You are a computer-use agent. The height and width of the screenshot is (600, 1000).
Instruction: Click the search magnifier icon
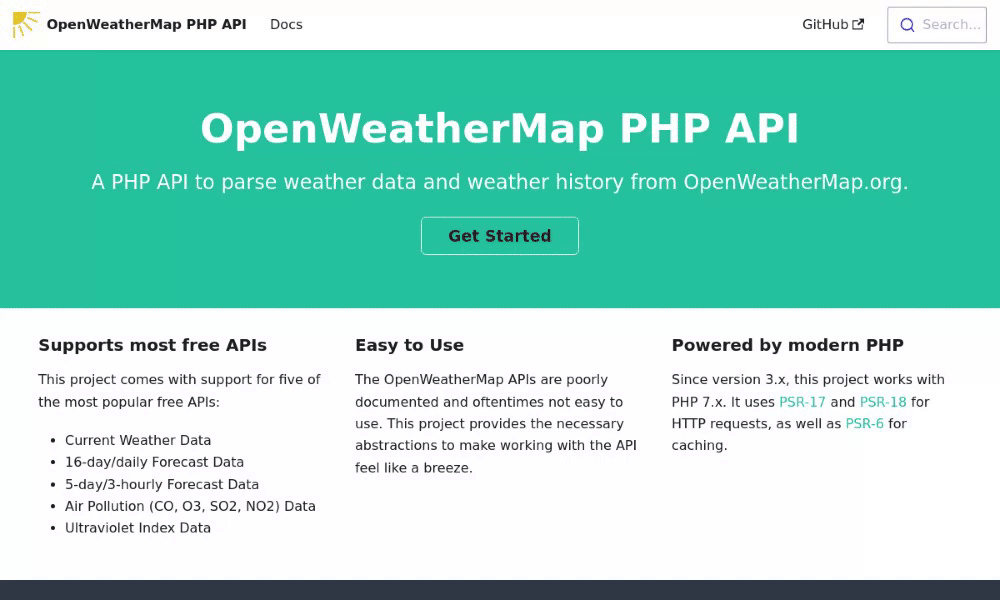(907, 25)
